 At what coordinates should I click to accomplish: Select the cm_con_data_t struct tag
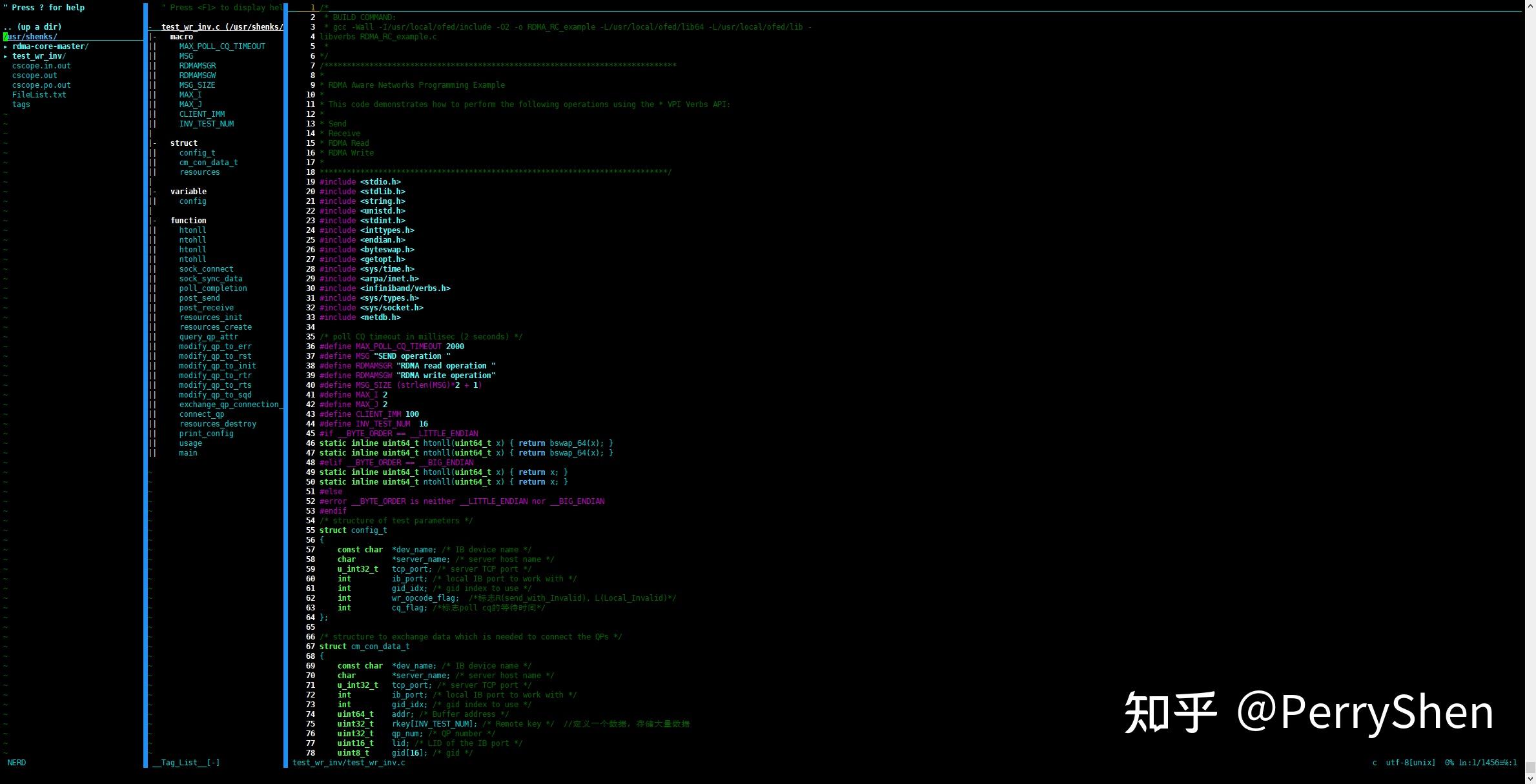(209, 162)
